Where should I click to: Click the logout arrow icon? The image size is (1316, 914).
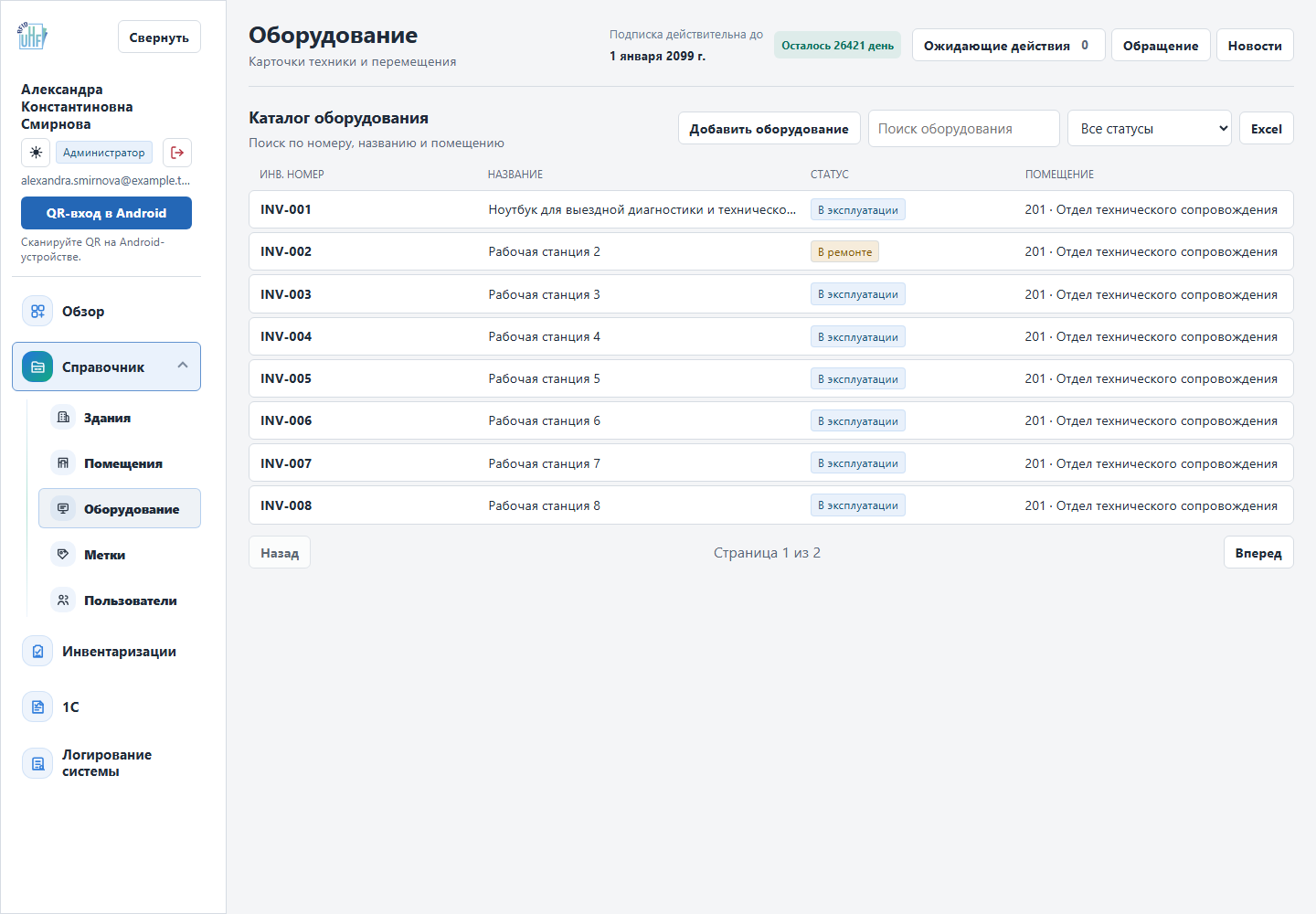[x=177, y=153]
